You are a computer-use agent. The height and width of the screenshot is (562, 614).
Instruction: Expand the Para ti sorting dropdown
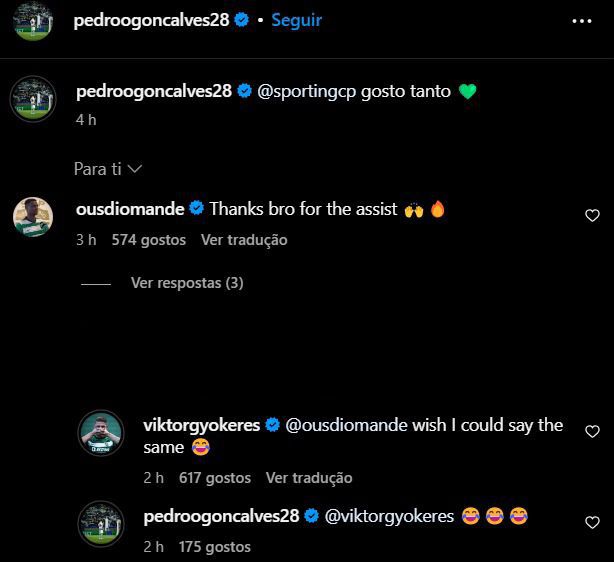(x=108, y=169)
